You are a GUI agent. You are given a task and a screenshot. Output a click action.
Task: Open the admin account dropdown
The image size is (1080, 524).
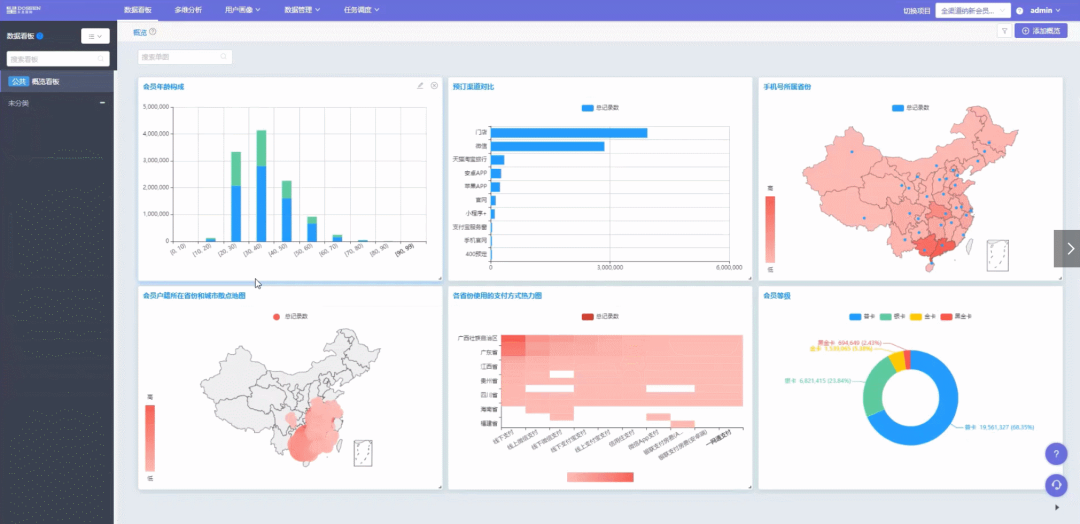tap(1045, 10)
